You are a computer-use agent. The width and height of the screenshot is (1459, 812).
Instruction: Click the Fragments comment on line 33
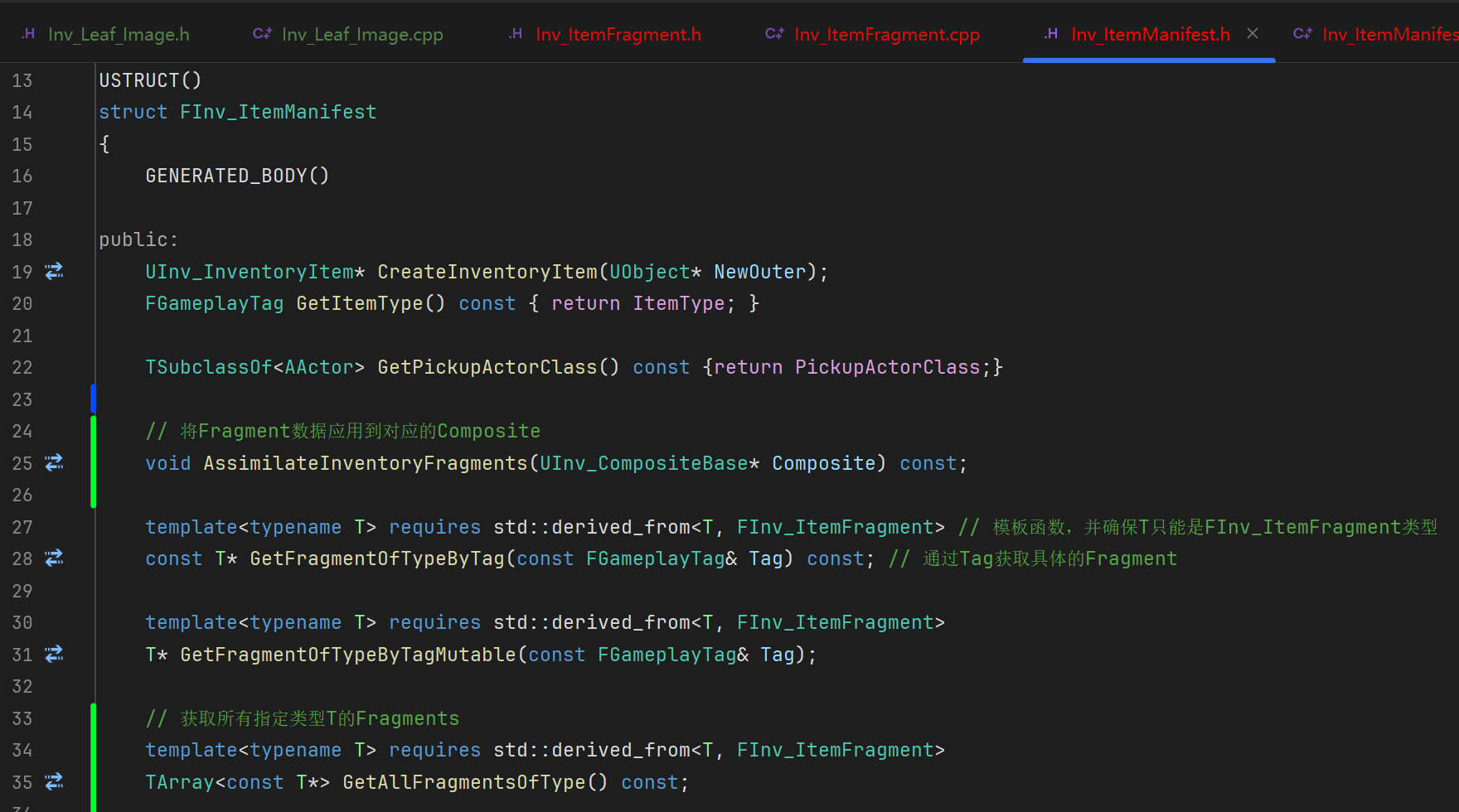[303, 718]
